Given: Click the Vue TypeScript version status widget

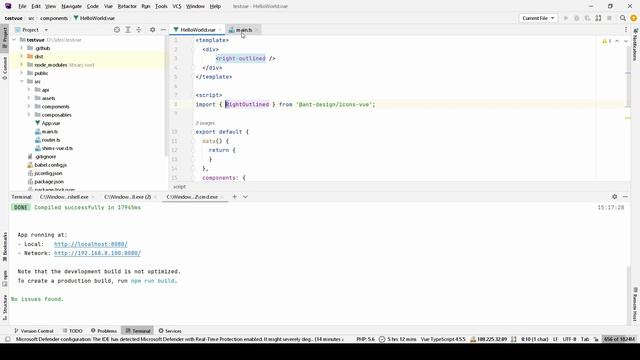Looking at the screenshot, I should 443,339.
